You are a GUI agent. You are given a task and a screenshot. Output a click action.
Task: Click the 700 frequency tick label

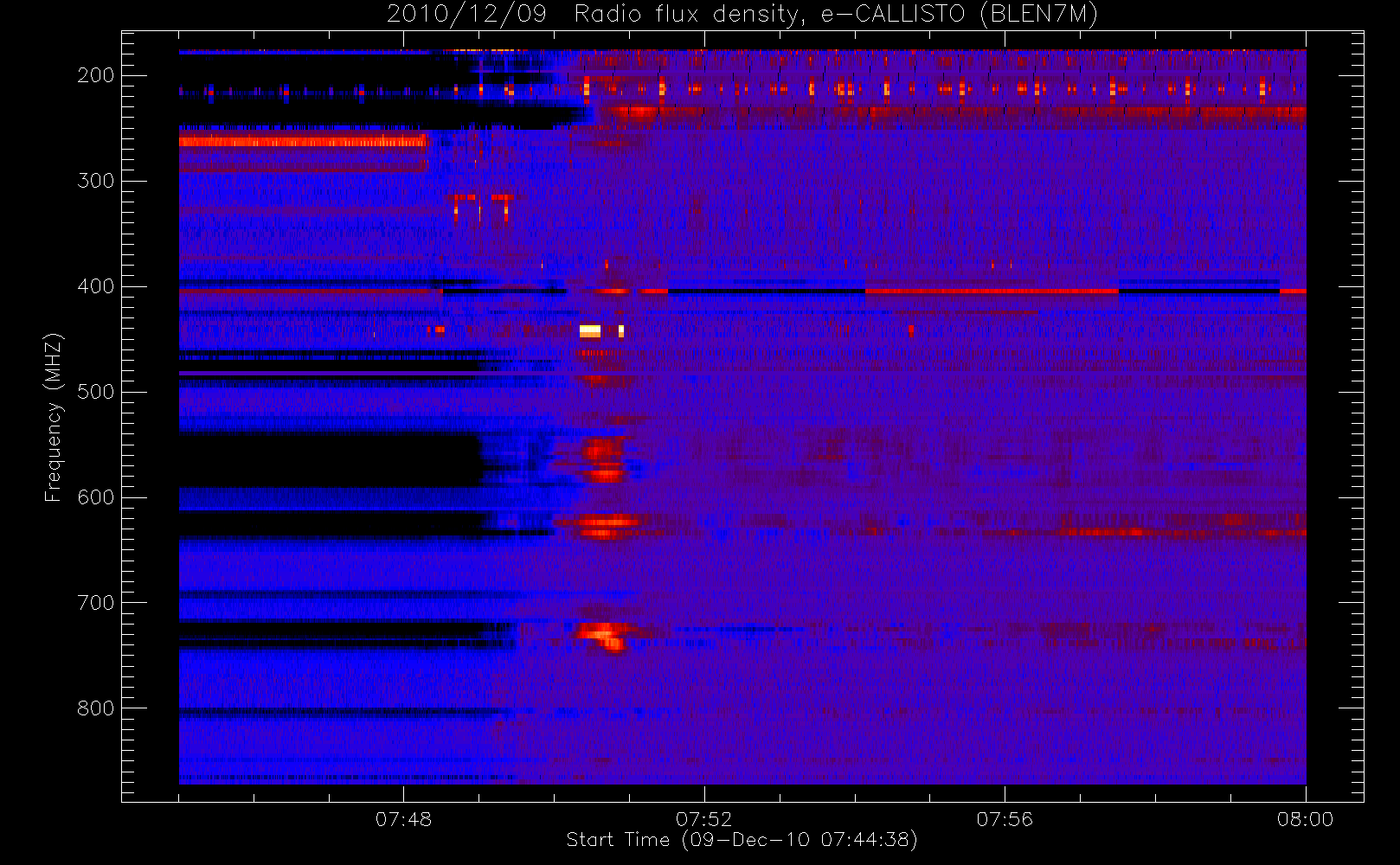point(95,603)
